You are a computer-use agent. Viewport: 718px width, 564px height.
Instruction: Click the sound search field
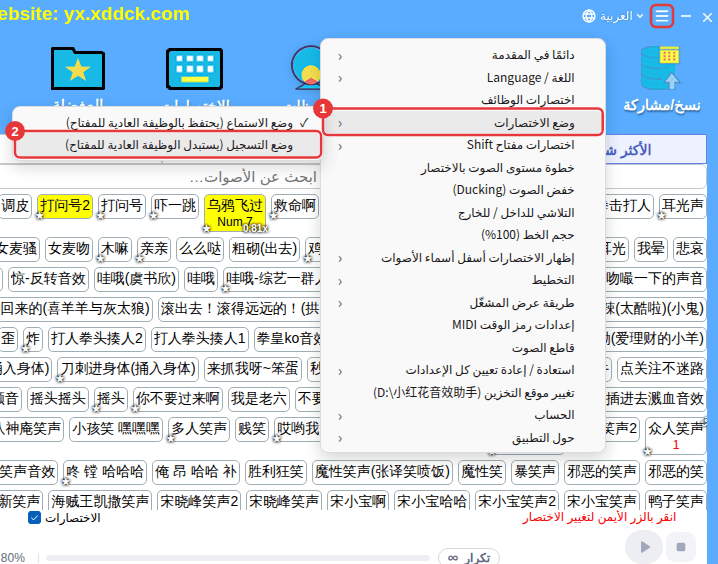click(160, 177)
